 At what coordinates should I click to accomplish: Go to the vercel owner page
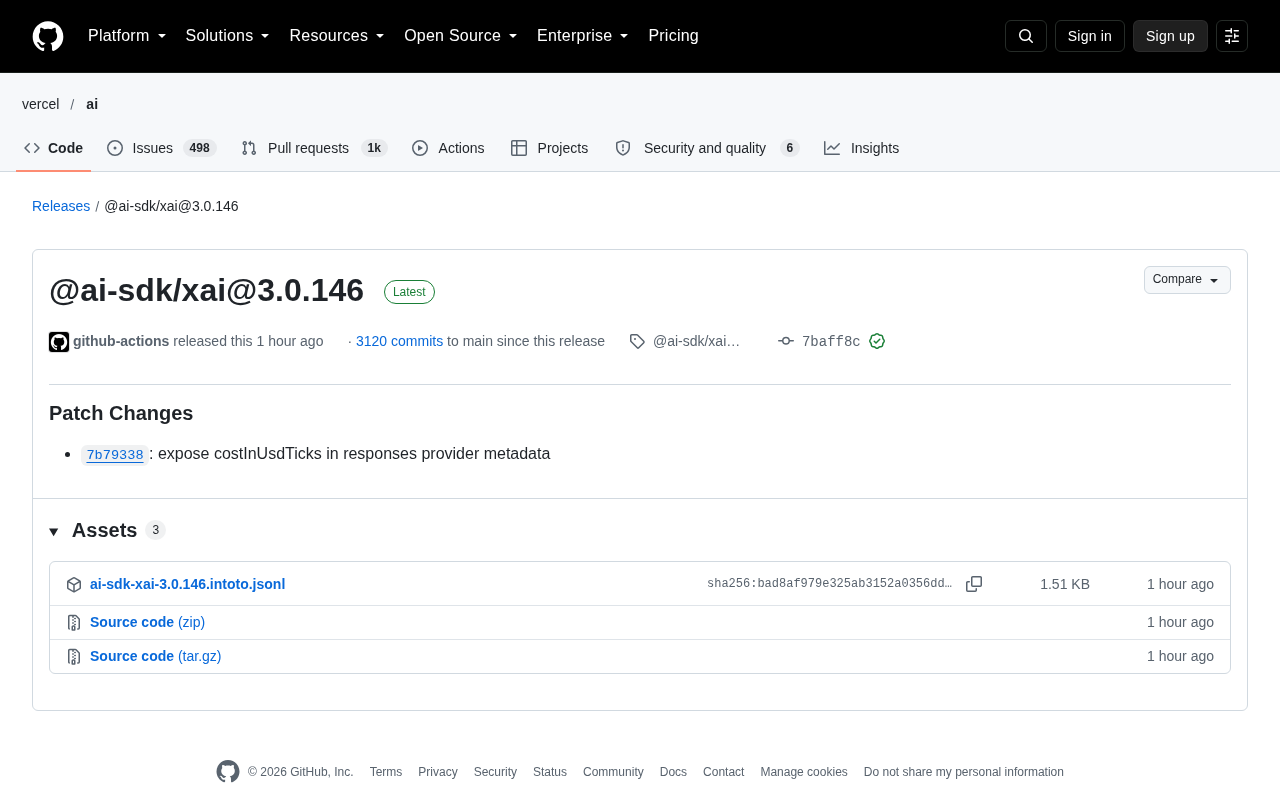tap(41, 104)
